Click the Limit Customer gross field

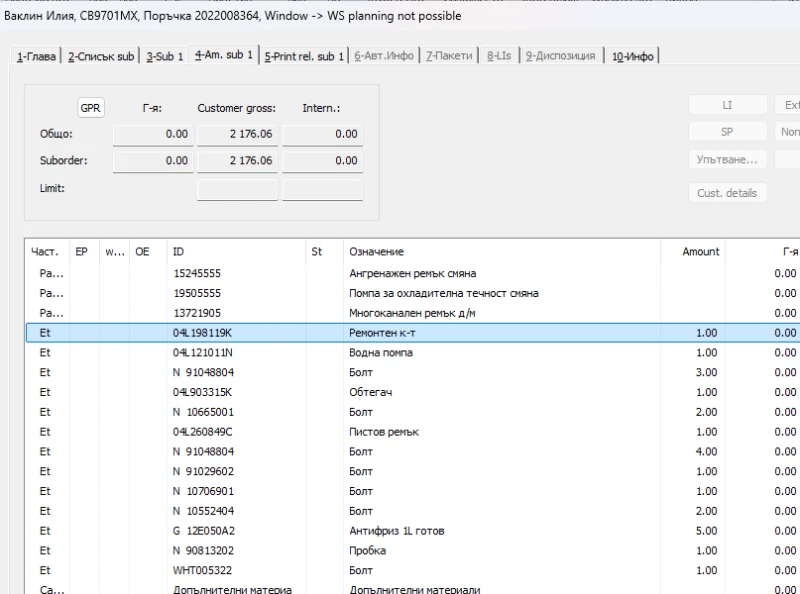237,189
